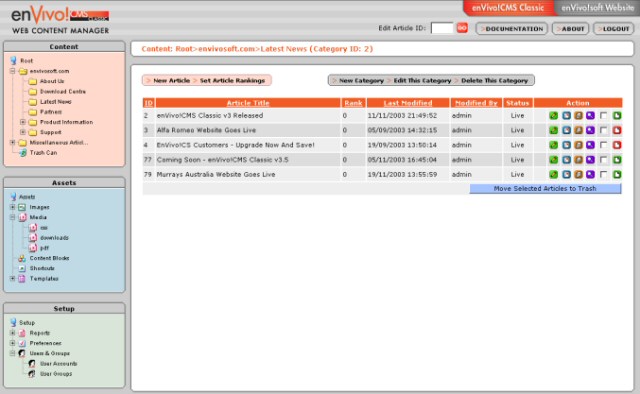Click green edit pencil for Murrays Australia article
Viewport: 640px width, 394px height.
pos(553,174)
